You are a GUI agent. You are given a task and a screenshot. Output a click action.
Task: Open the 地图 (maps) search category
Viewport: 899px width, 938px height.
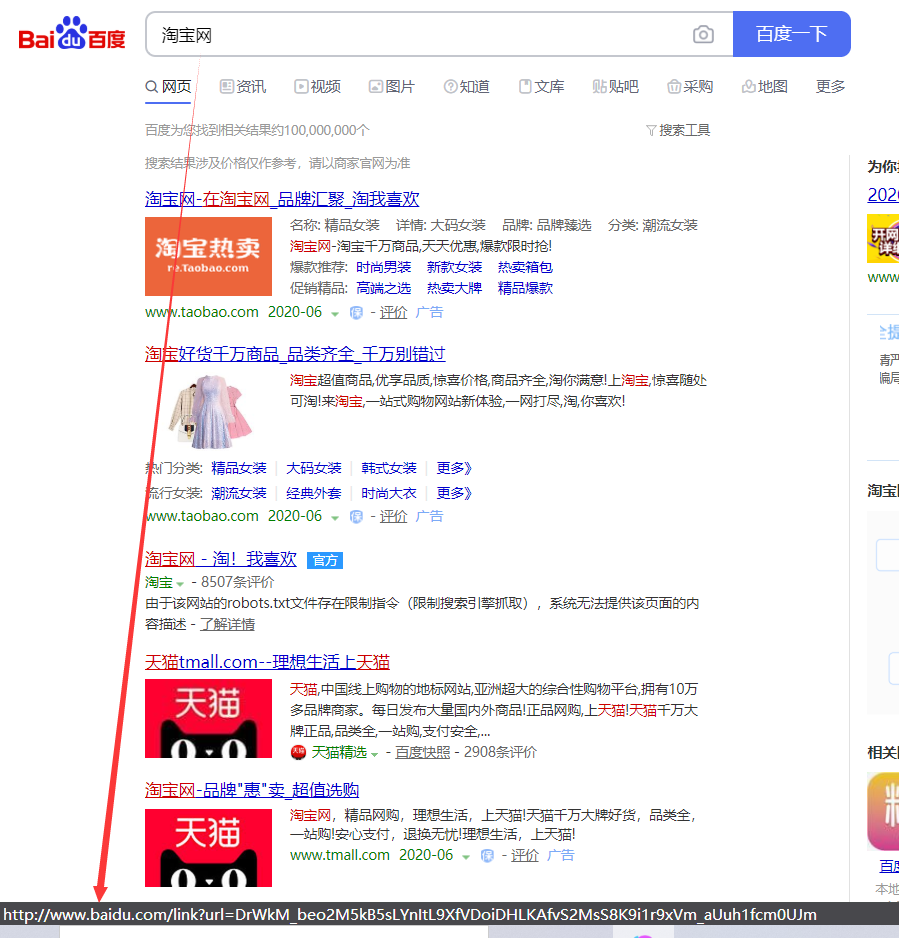(x=764, y=87)
